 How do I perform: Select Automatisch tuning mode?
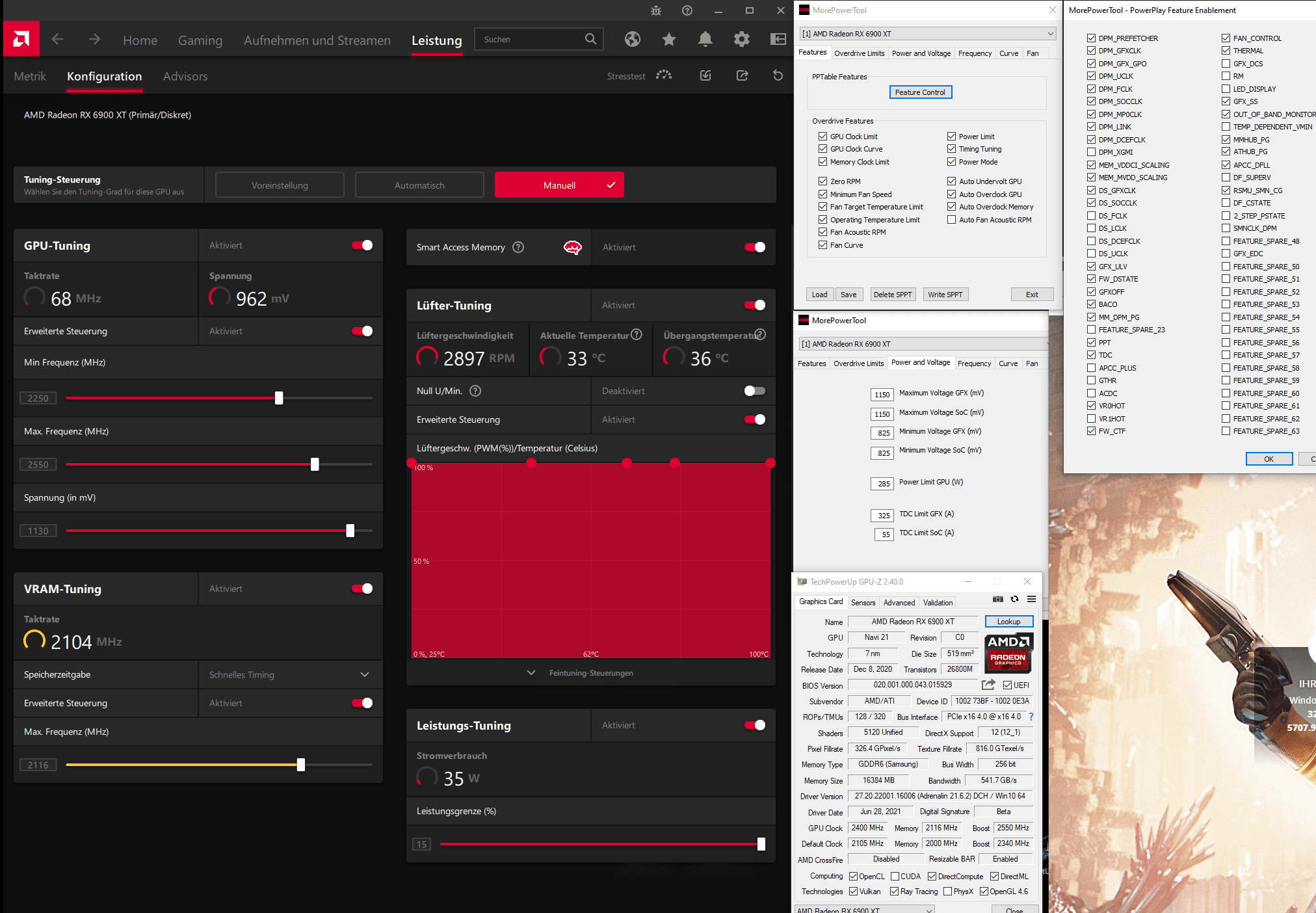click(x=419, y=185)
